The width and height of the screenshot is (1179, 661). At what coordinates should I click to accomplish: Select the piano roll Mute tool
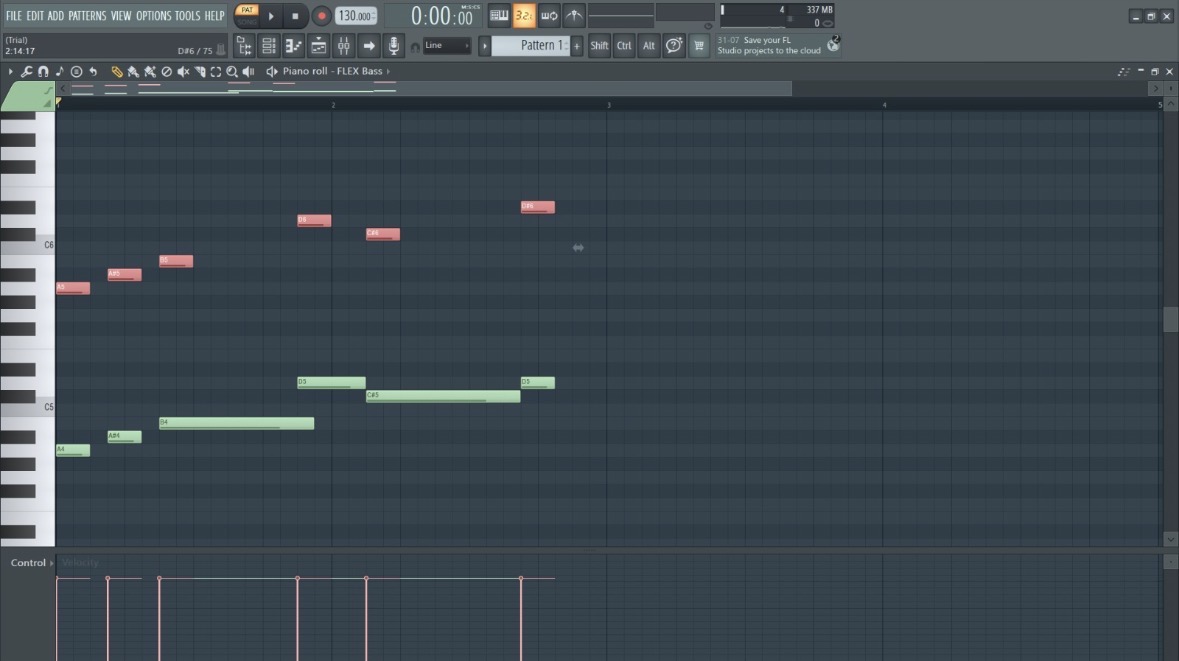pos(183,71)
